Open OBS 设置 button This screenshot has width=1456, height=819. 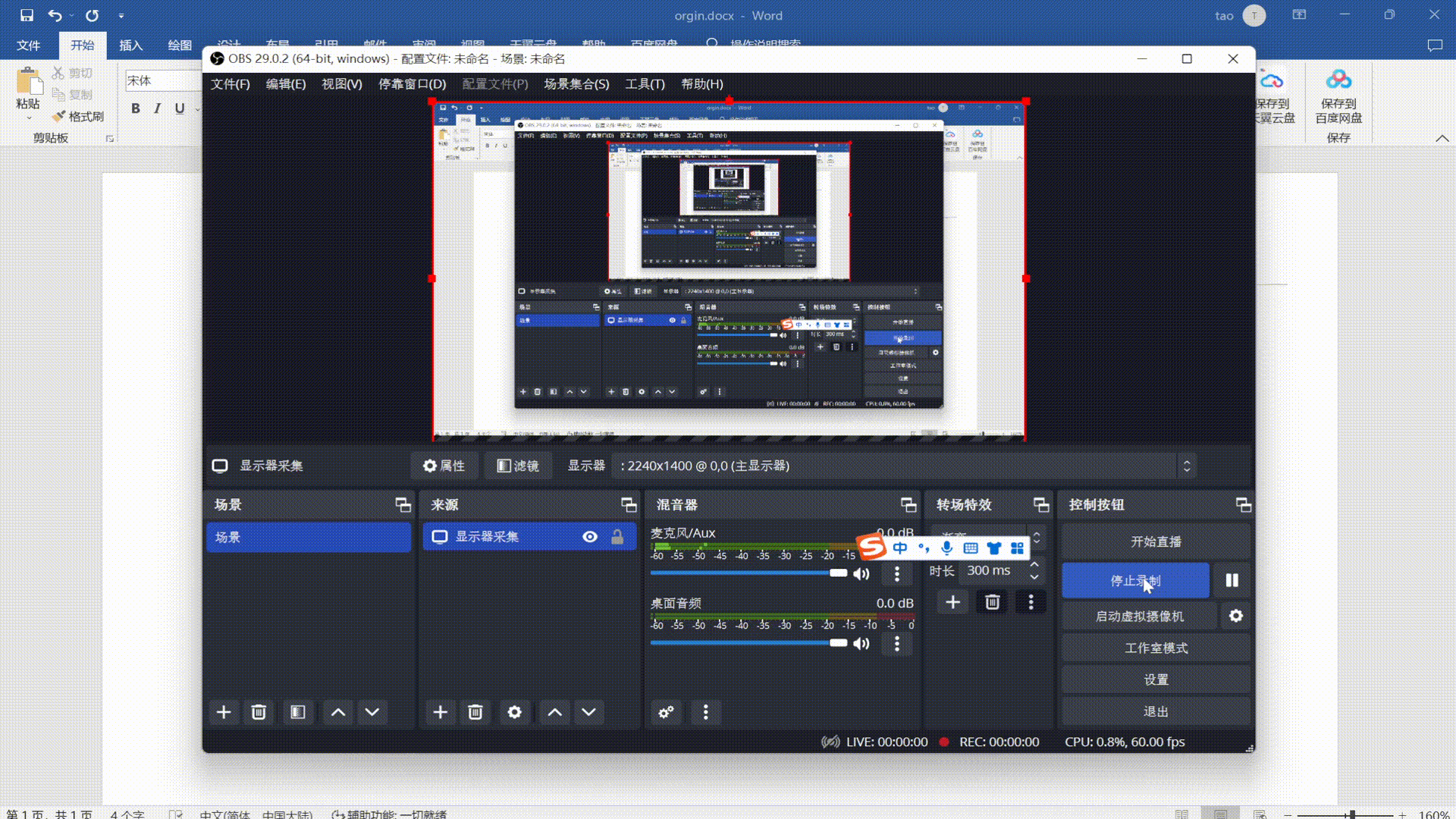pyautogui.click(x=1156, y=680)
